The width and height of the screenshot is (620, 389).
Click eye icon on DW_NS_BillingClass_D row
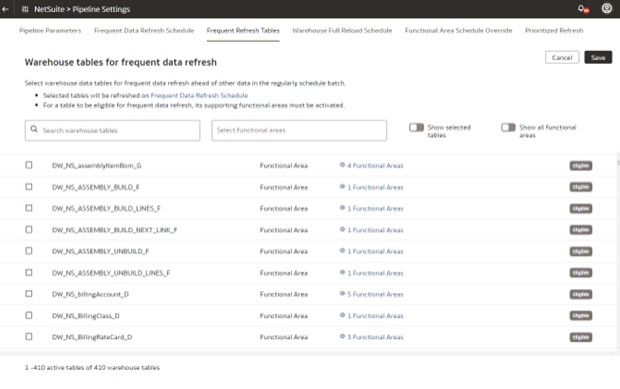(x=342, y=315)
